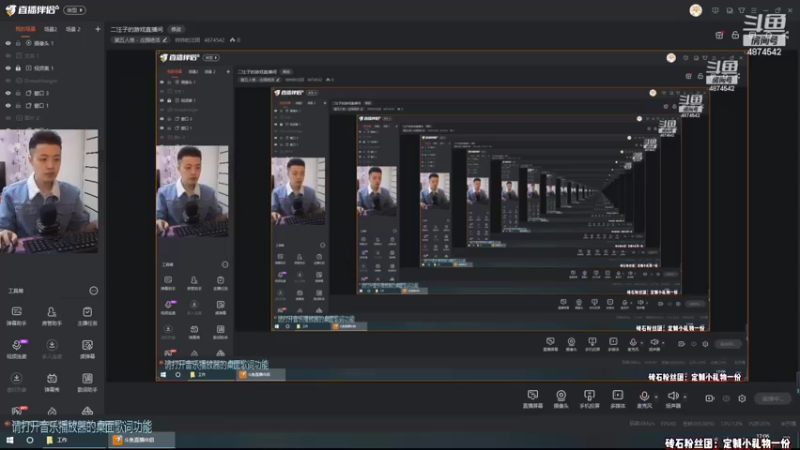This screenshot has width=800, height=450.
Task: Open 房管助手 in the outer 工具箱 panel
Action: (52, 316)
